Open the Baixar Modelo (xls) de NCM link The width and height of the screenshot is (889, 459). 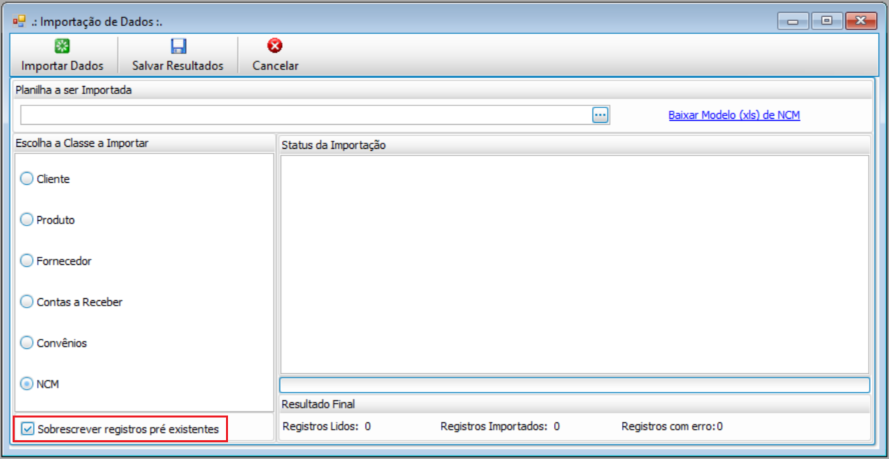[x=734, y=116]
